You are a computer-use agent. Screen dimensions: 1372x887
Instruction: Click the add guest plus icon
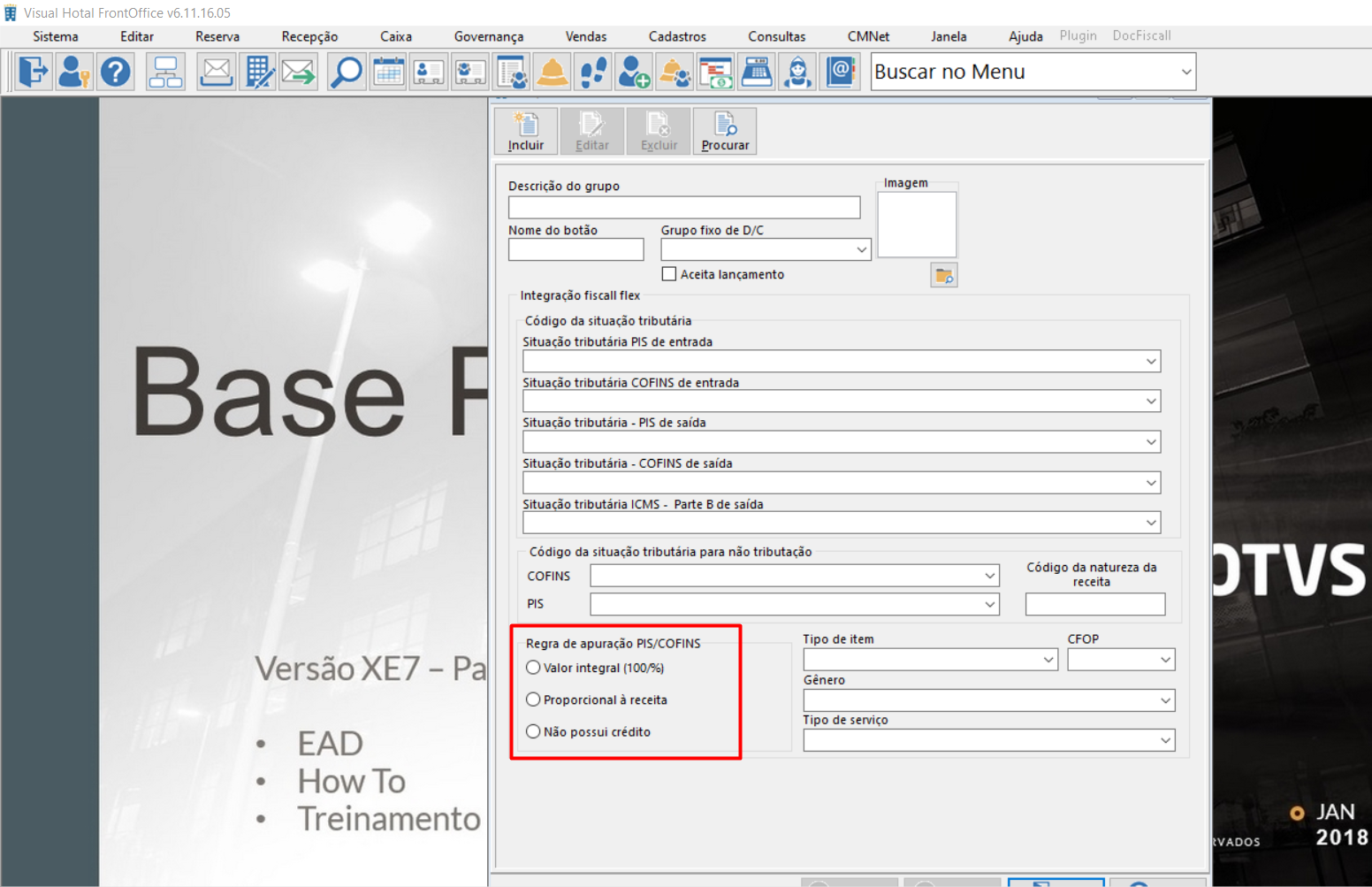coord(634,72)
